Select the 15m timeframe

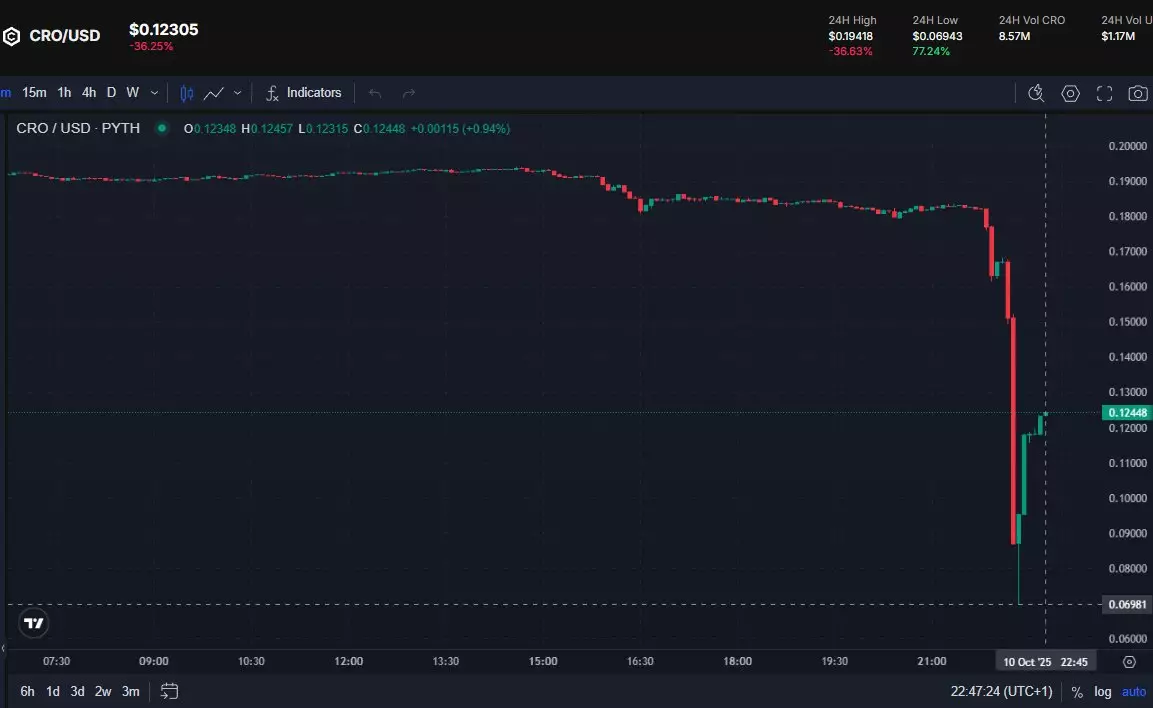34,93
